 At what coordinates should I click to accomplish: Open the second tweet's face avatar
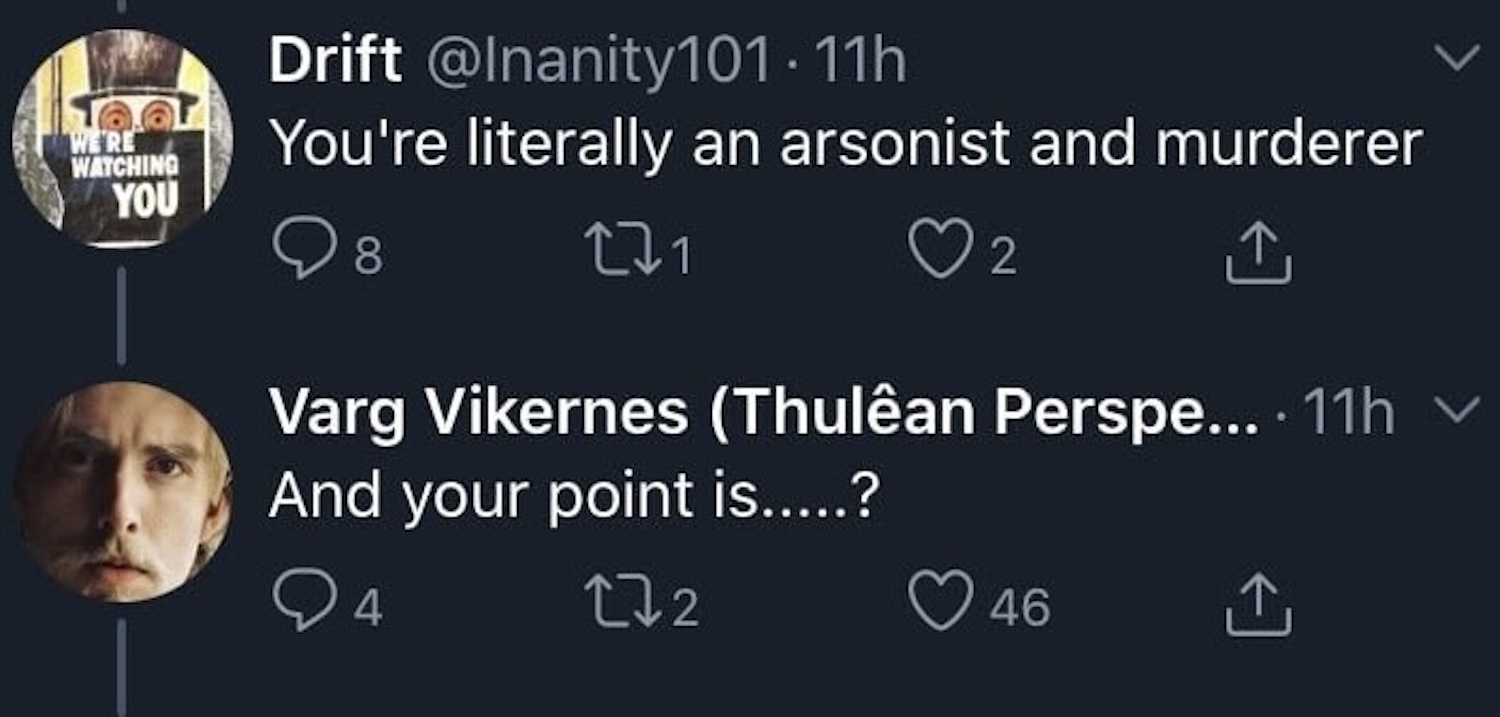pyautogui.click(x=122, y=492)
